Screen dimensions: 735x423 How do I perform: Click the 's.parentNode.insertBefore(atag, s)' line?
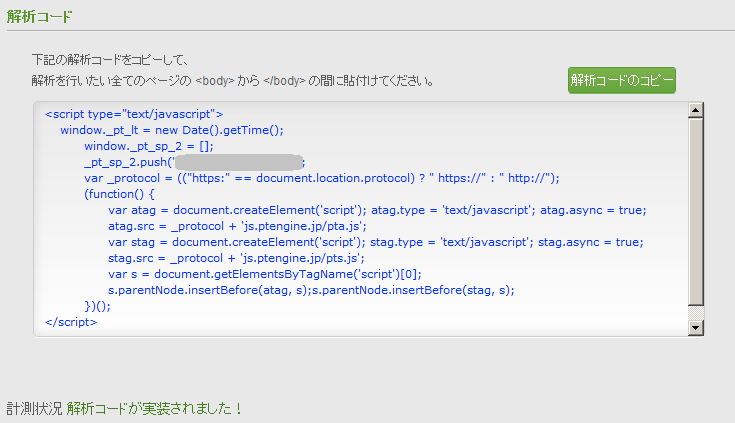pos(311,289)
